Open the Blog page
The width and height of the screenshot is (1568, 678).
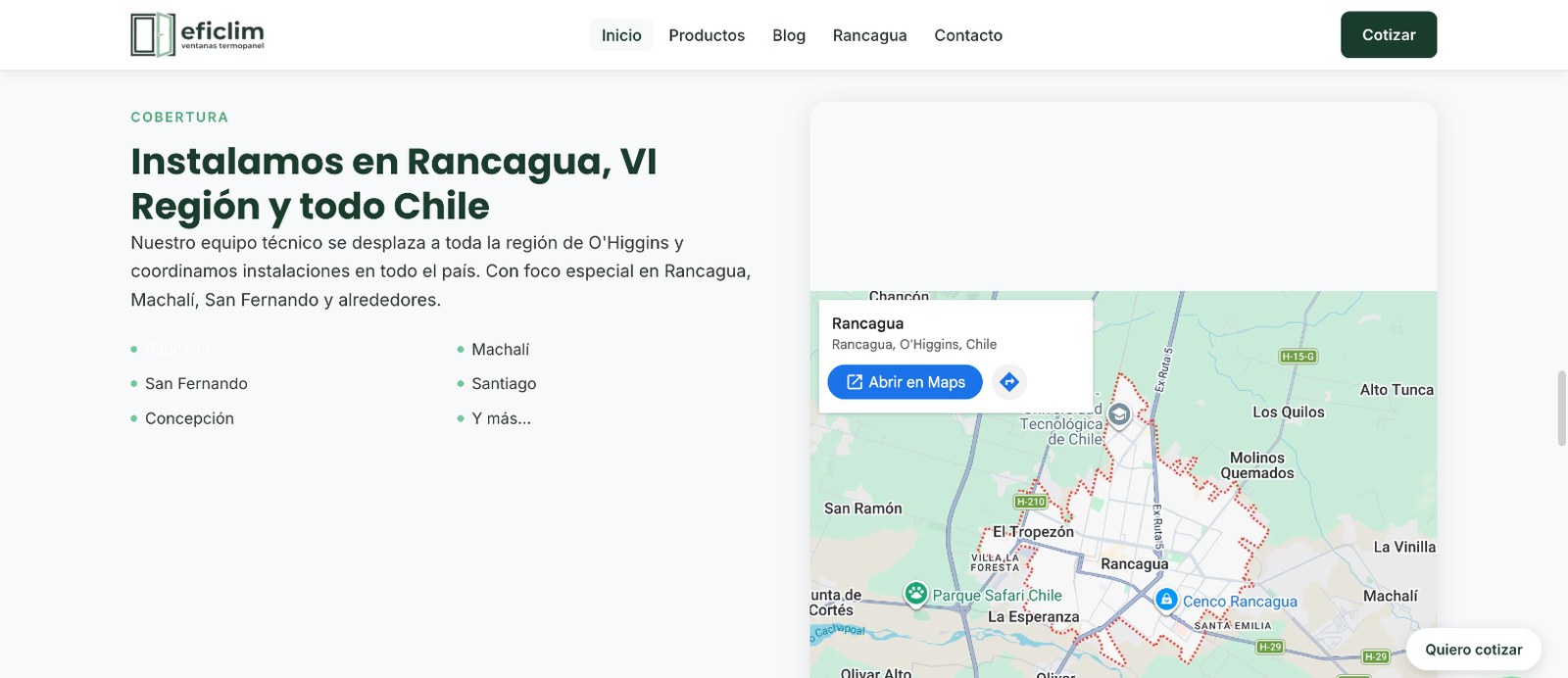pos(789,35)
